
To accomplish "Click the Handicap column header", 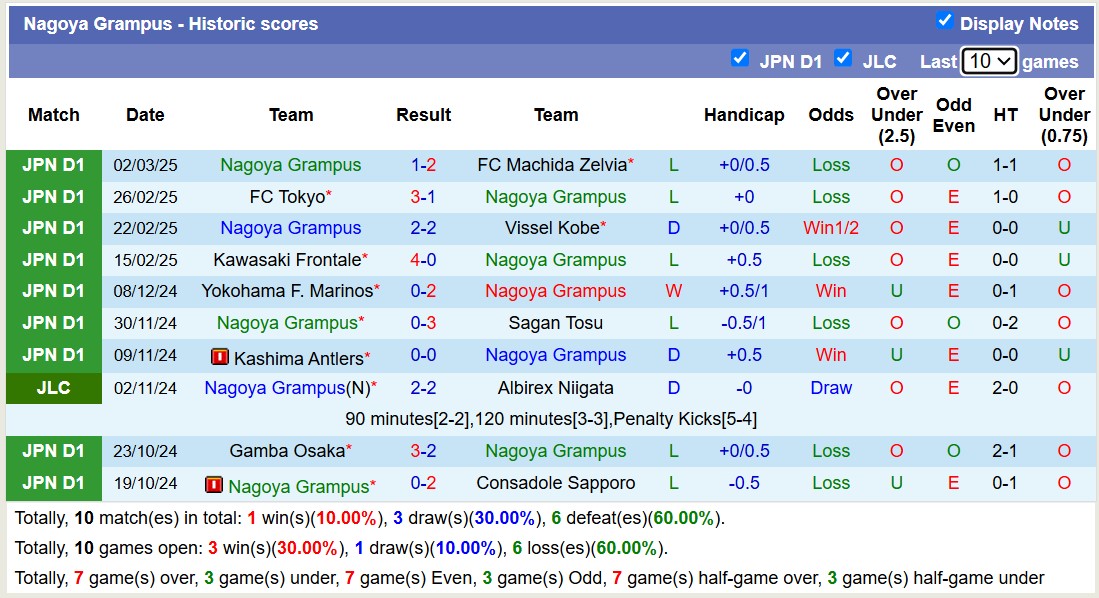I will (x=743, y=115).
